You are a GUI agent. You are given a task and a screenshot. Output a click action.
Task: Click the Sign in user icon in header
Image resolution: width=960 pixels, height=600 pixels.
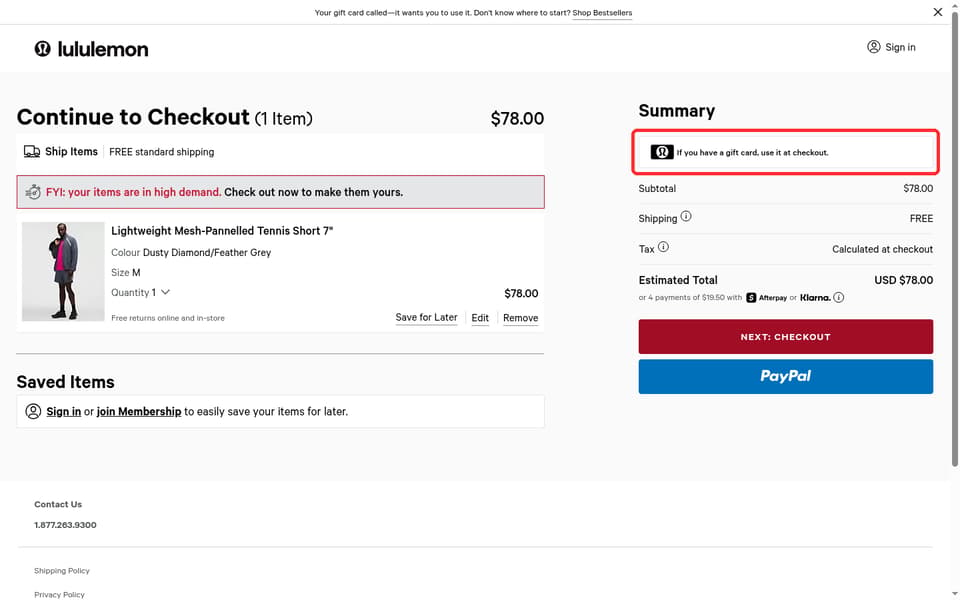874,47
